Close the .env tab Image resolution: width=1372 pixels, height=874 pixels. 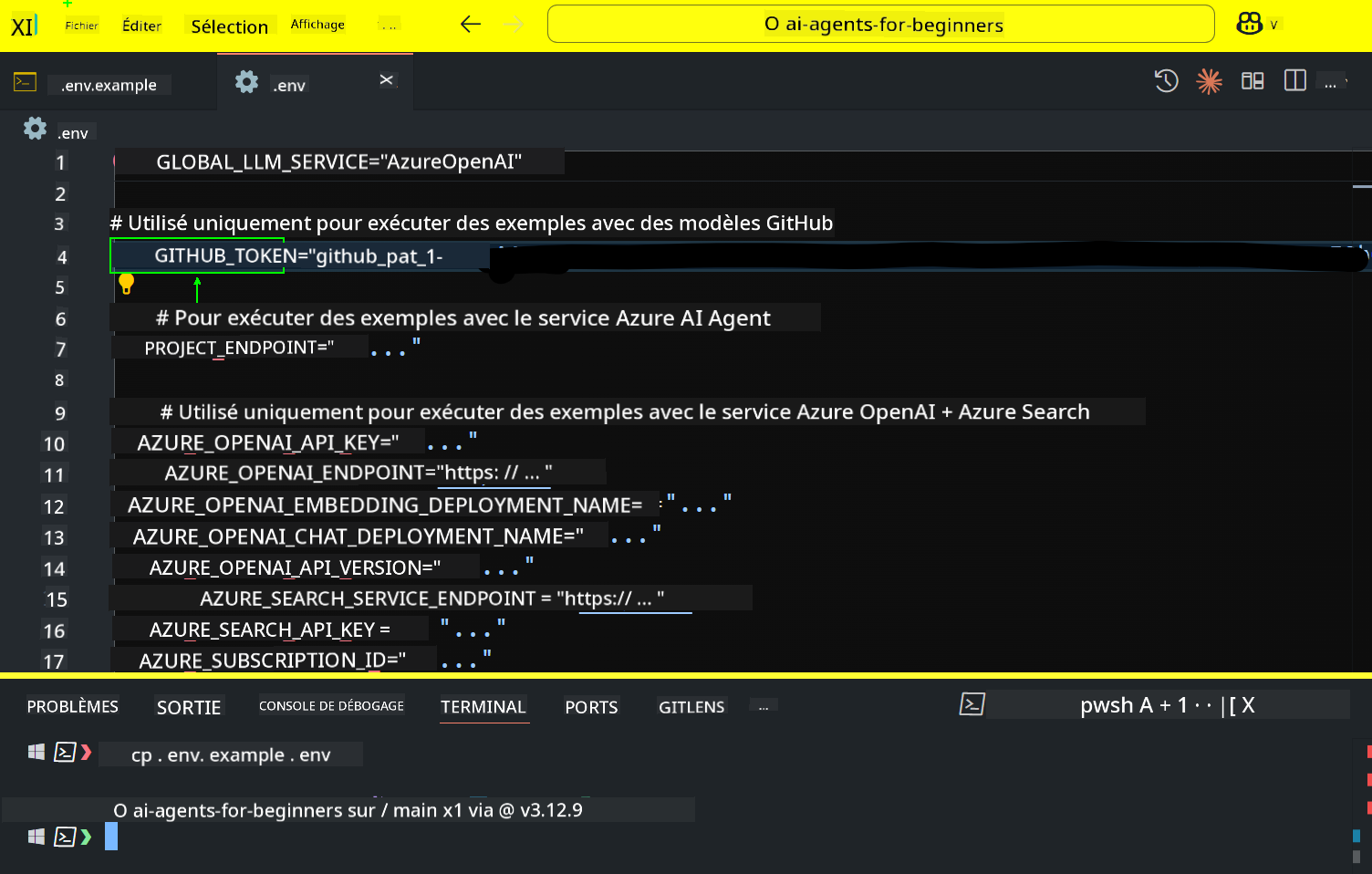[x=387, y=80]
